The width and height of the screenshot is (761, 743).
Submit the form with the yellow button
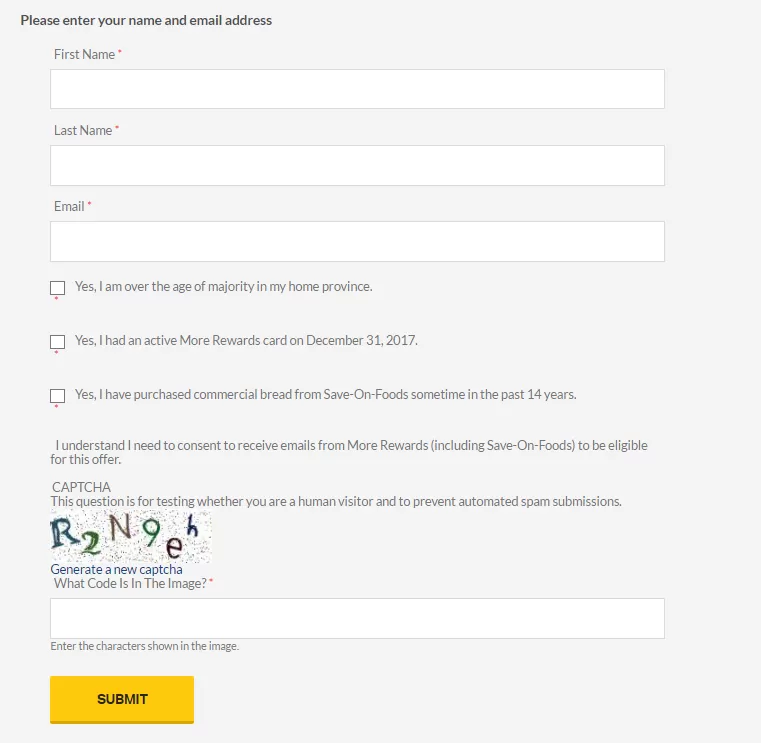tap(122, 699)
